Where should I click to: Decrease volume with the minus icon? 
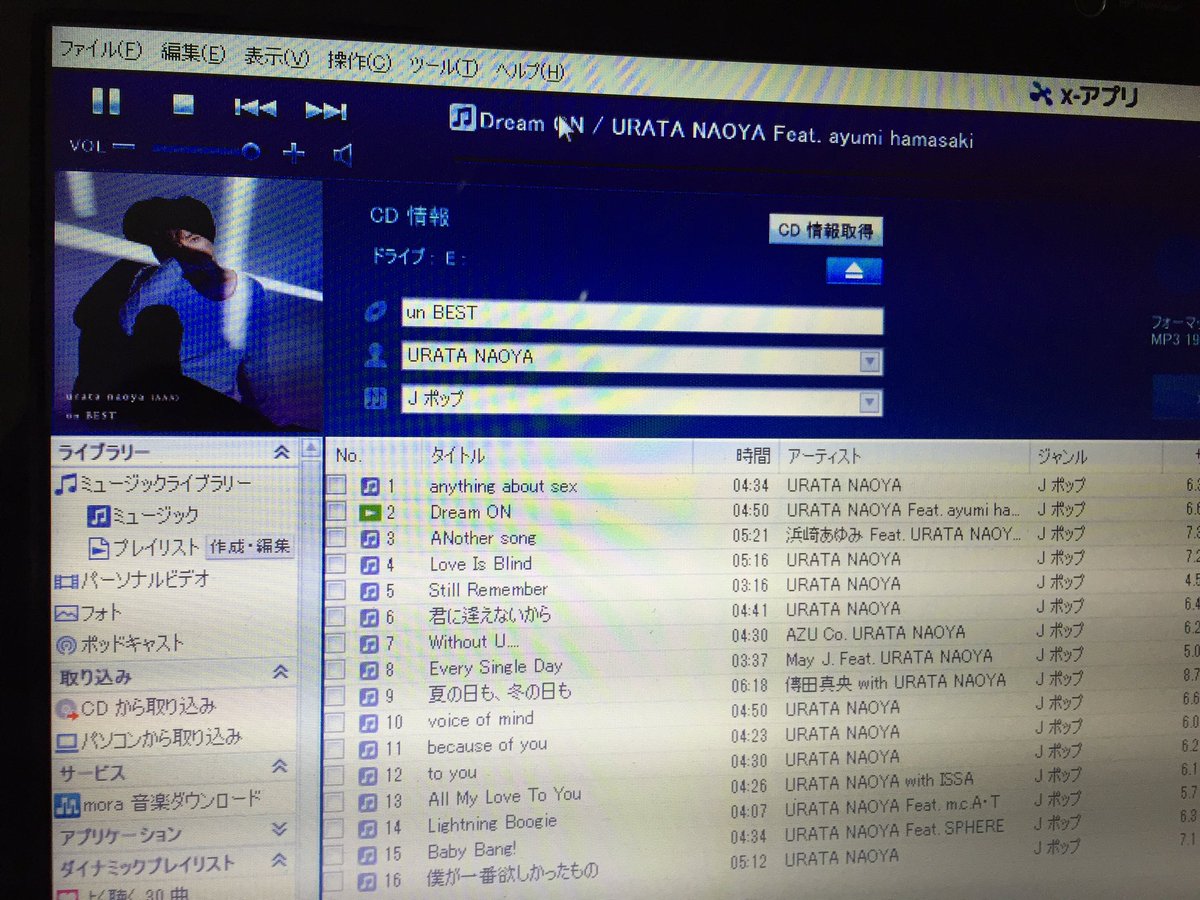tap(123, 146)
